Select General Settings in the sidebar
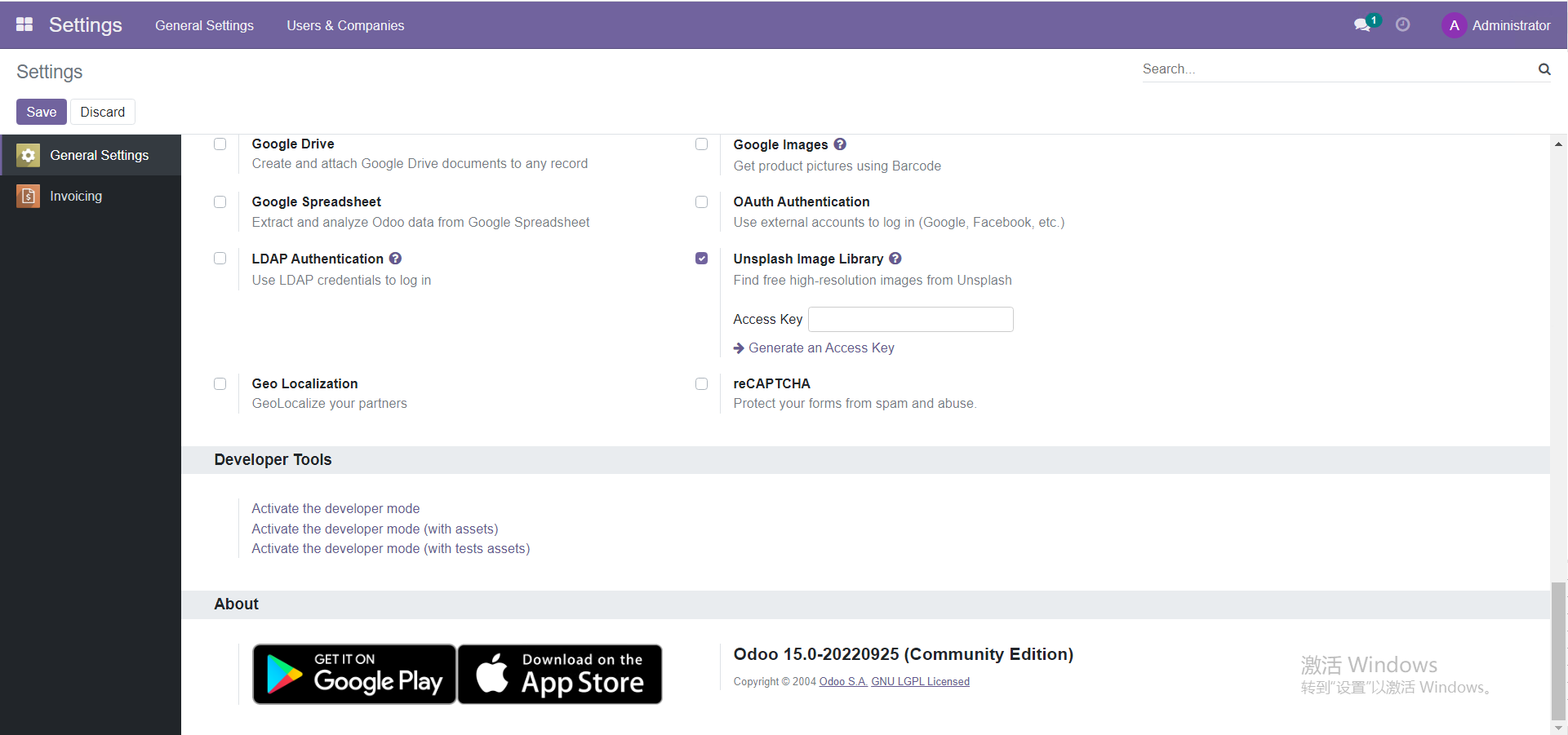This screenshot has width=1568, height=735. click(x=99, y=155)
